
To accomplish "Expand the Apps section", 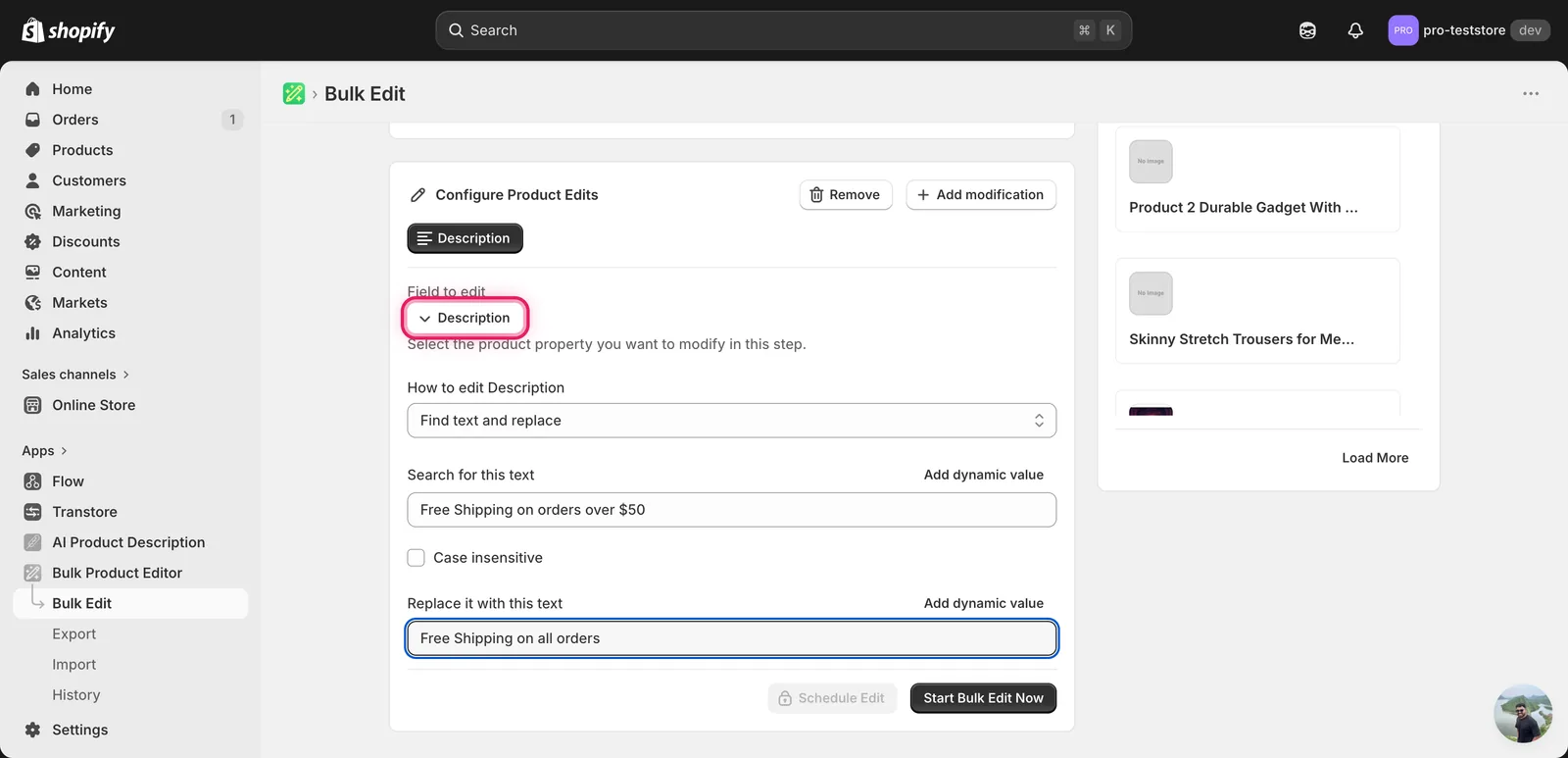I will (x=44, y=451).
